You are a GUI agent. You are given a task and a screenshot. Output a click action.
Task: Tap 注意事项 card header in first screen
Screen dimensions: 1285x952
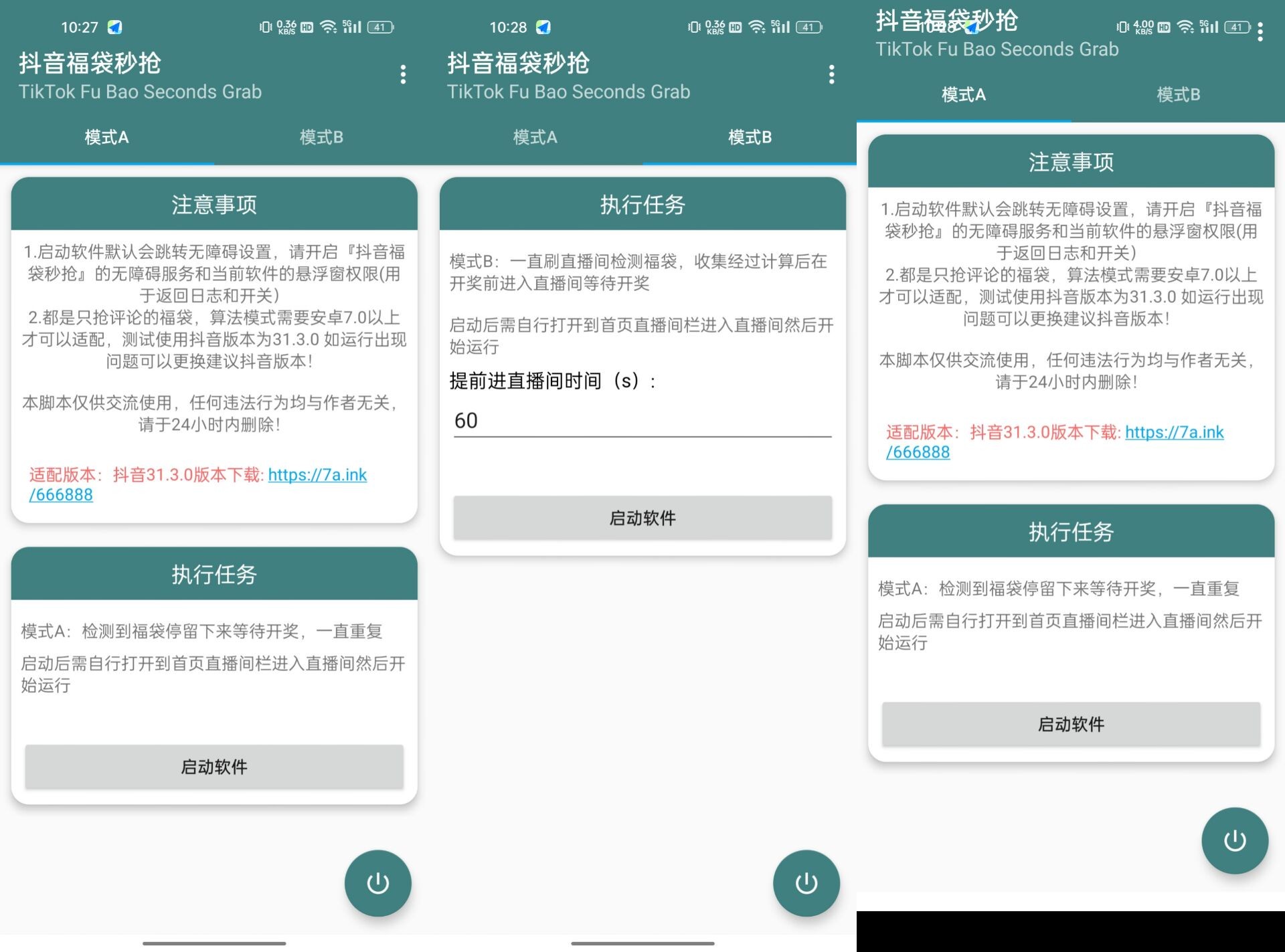pos(214,204)
